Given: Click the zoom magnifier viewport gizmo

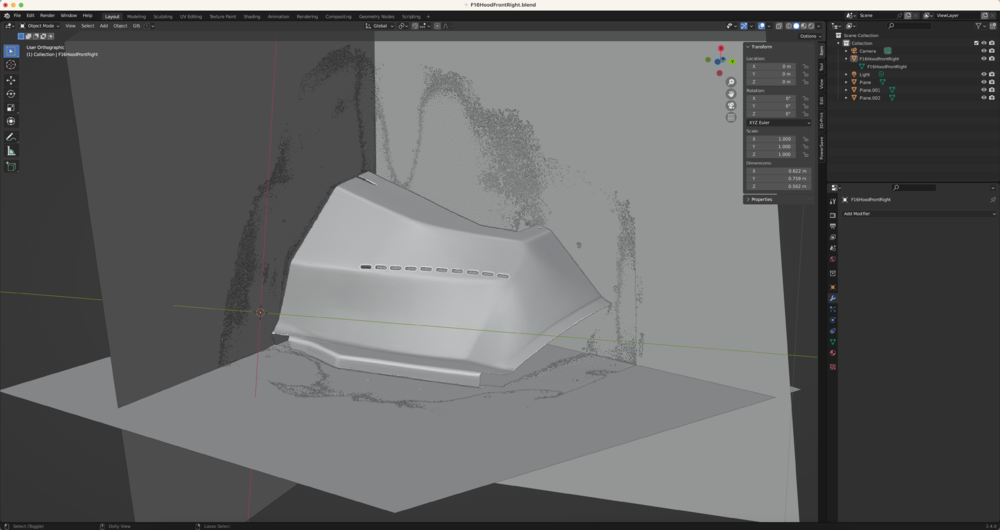Looking at the screenshot, I should [731, 82].
